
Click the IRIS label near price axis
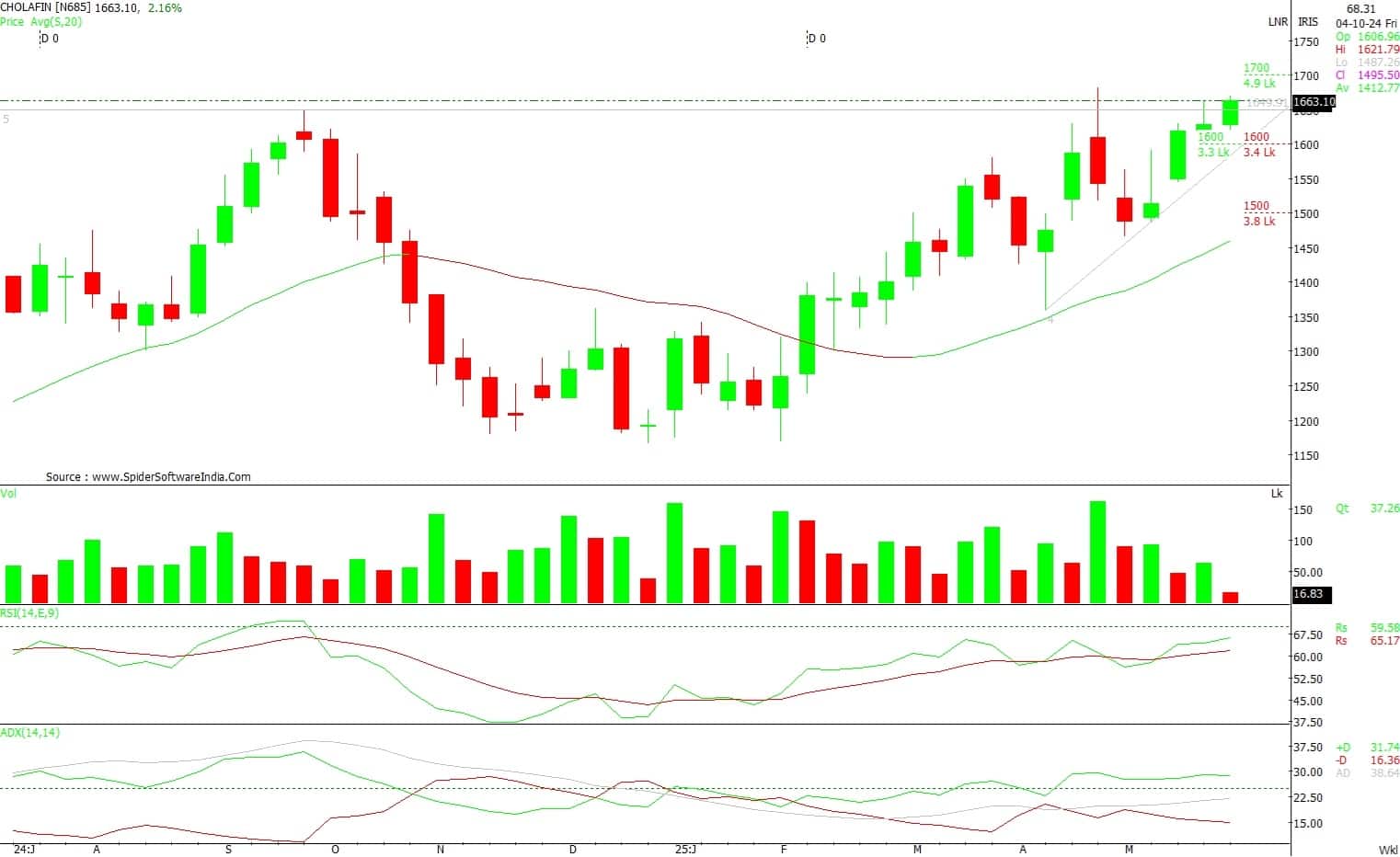(1307, 22)
